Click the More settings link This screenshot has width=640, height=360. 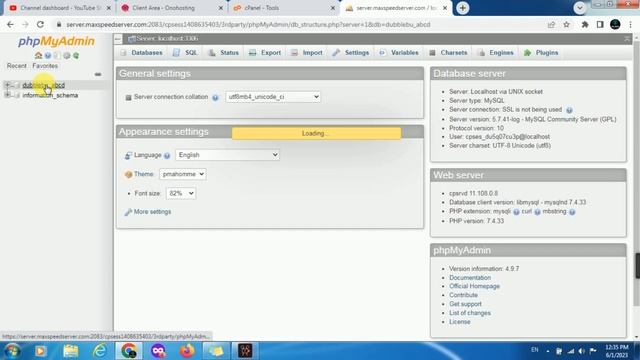click(x=152, y=212)
